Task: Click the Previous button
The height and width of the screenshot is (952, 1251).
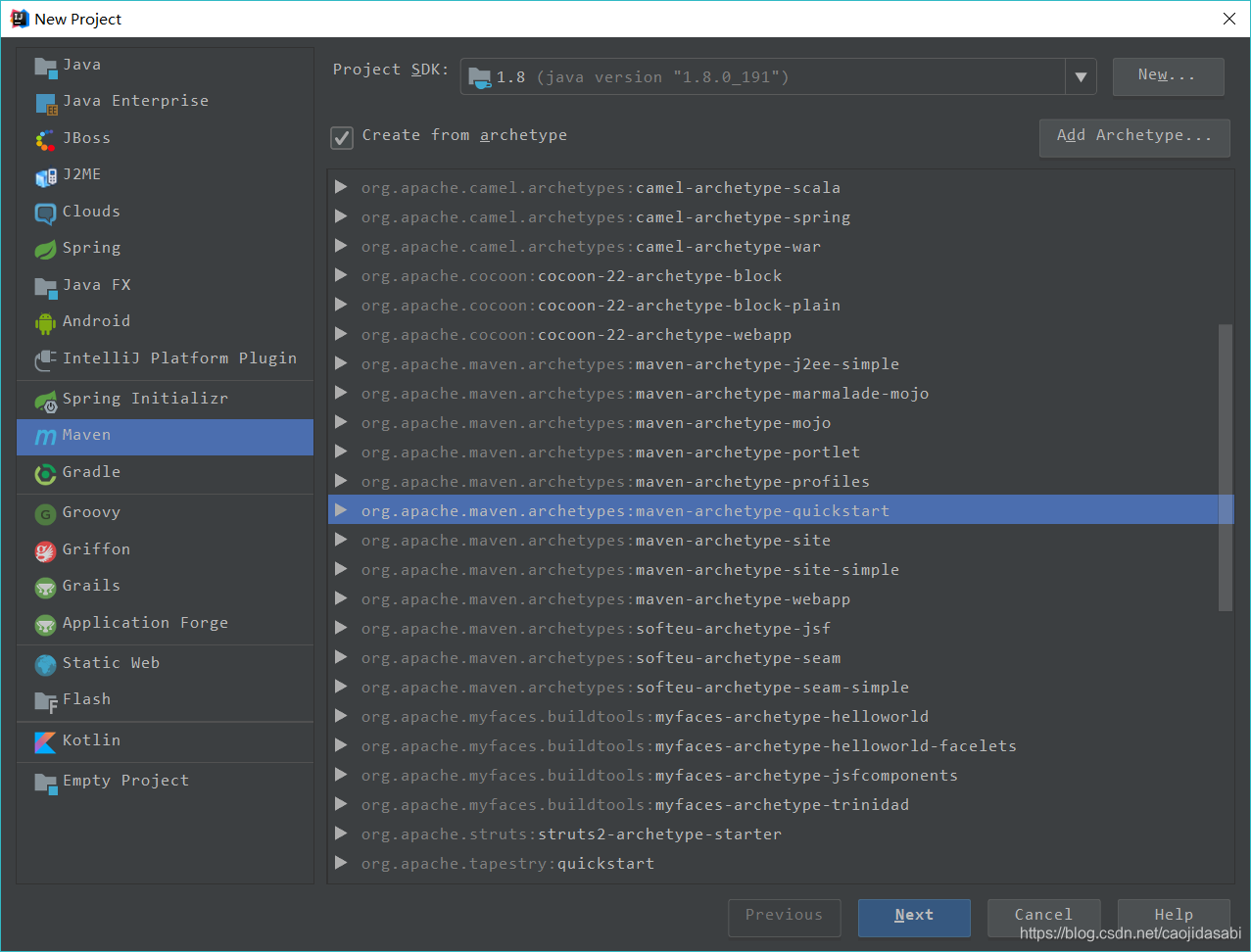Action: (785, 918)
